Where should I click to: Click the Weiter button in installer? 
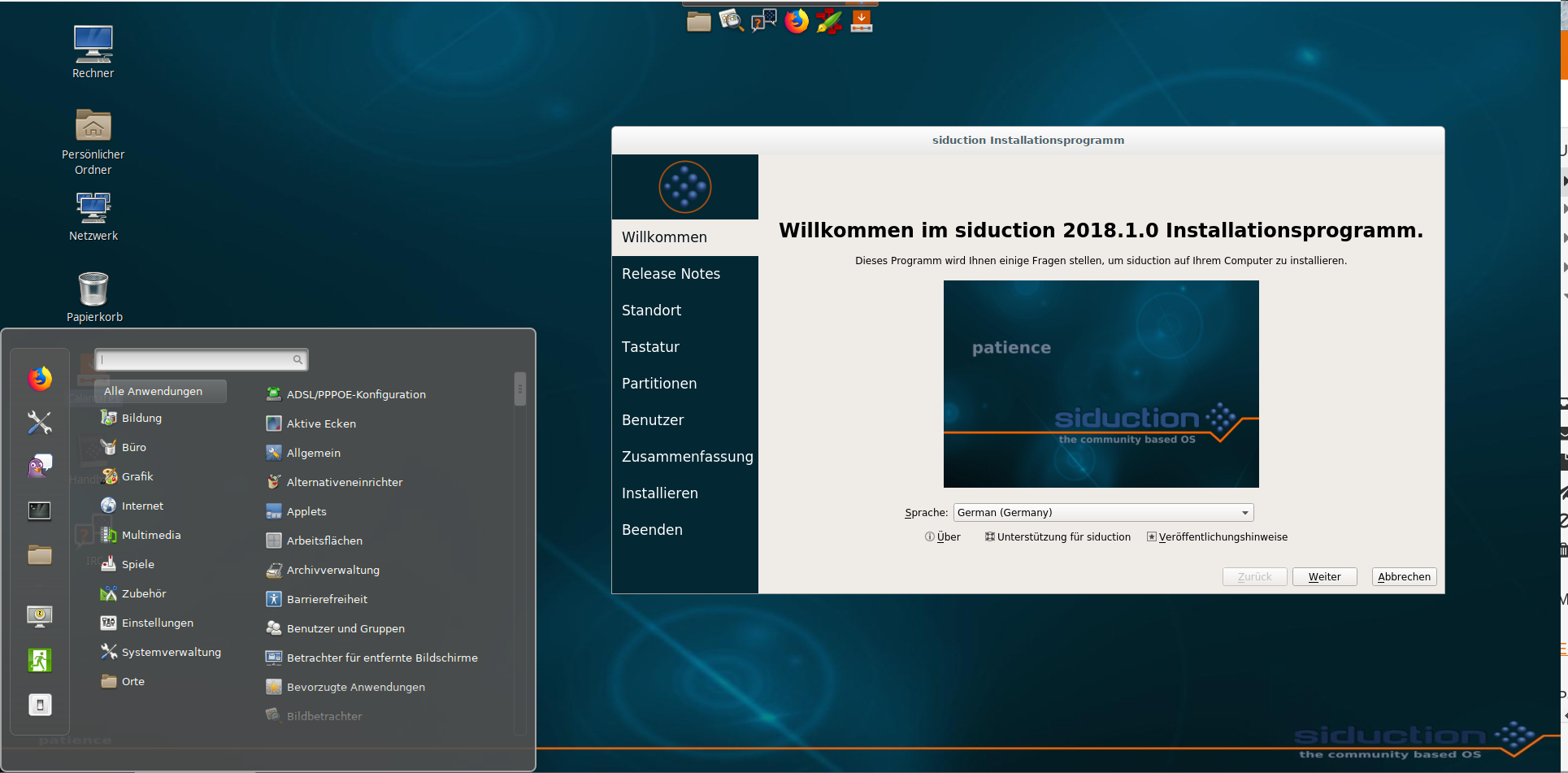(x=1324, y=576)
